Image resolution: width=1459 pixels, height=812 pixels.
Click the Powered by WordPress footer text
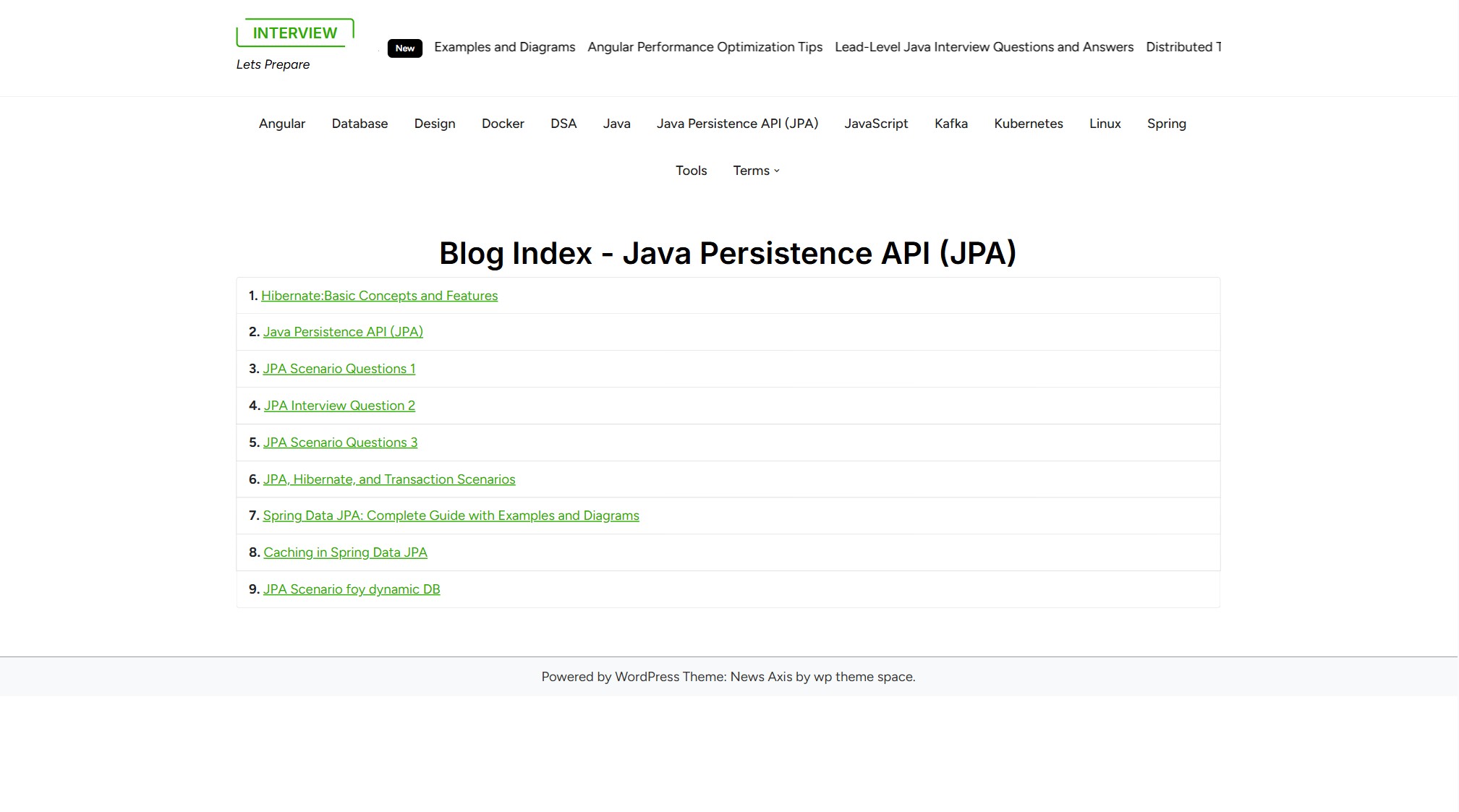point(728,677)
